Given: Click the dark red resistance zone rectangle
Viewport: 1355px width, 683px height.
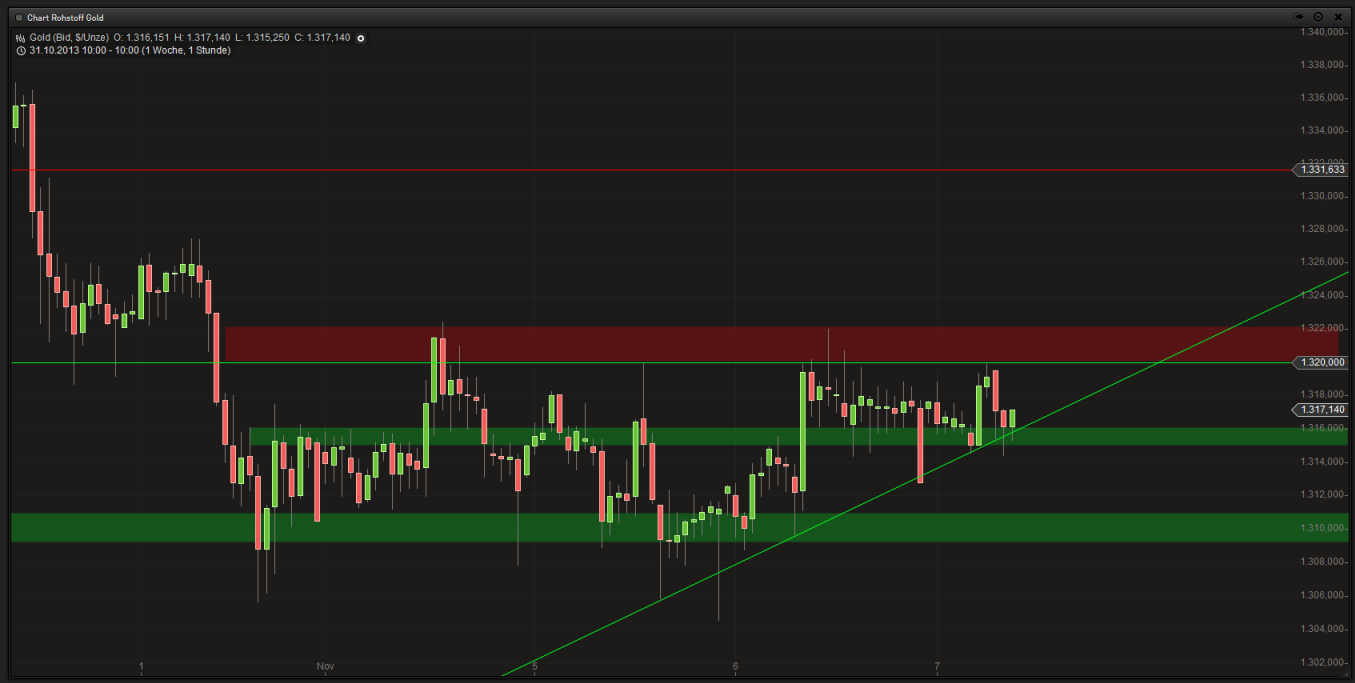Looking at the screenshot, I should (x=700, y=342).
